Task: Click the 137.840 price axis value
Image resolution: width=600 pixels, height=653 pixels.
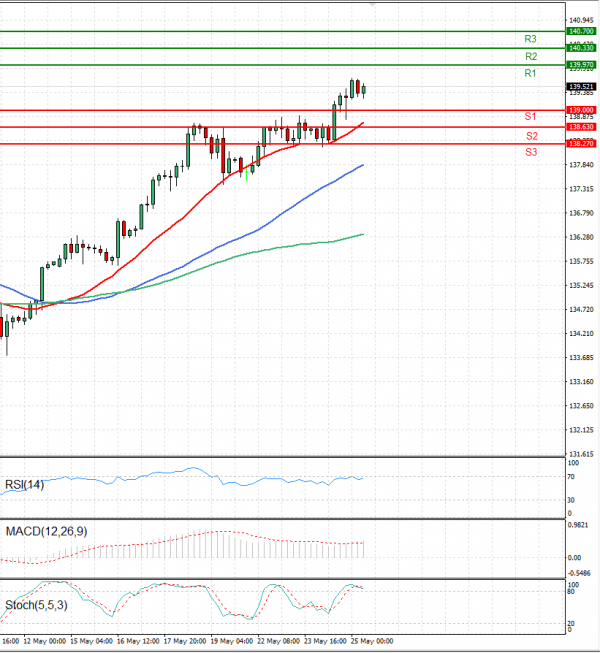Action: 581,165
